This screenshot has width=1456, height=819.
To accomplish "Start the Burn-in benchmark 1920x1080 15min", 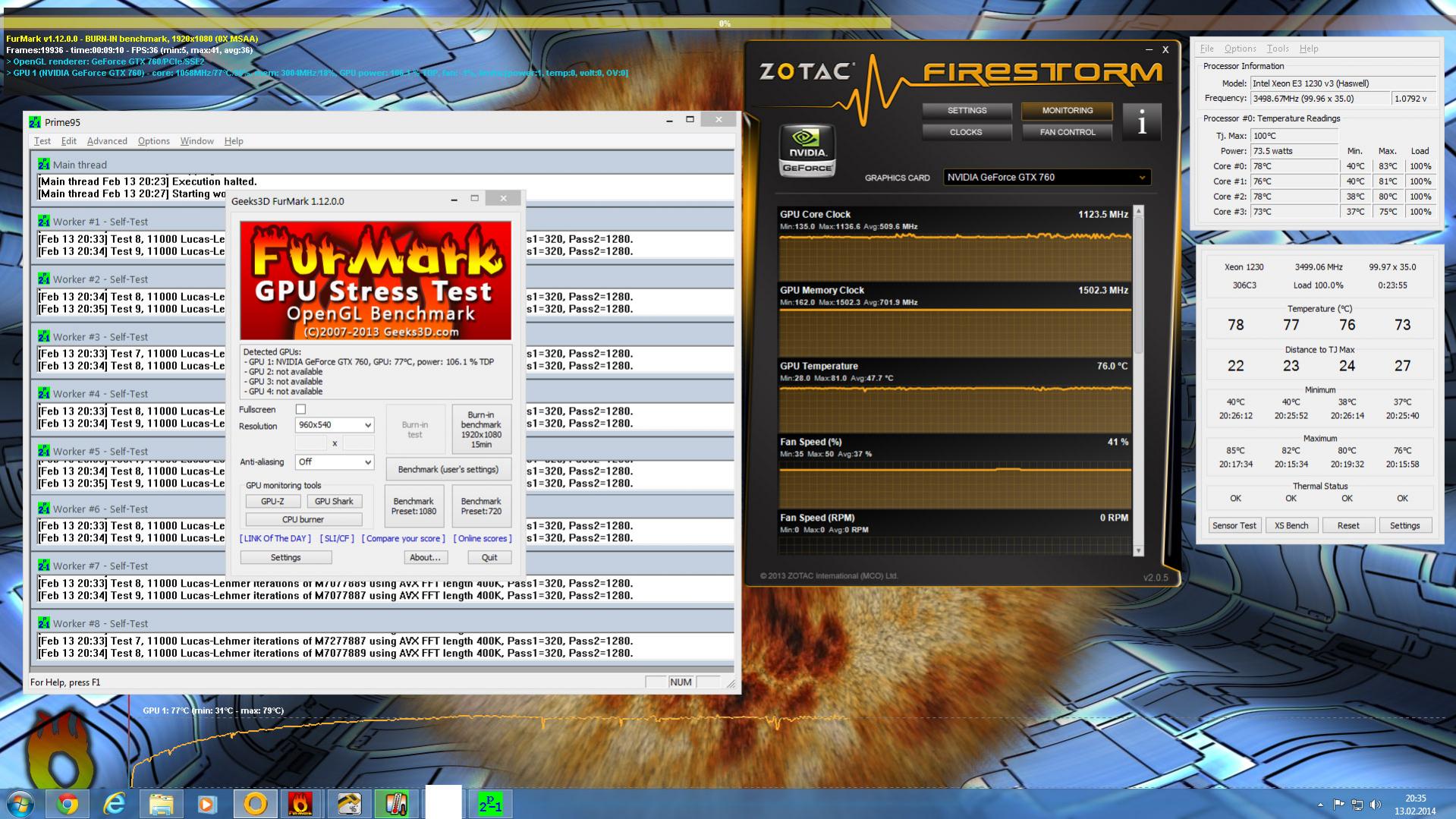I will [481, 430].
